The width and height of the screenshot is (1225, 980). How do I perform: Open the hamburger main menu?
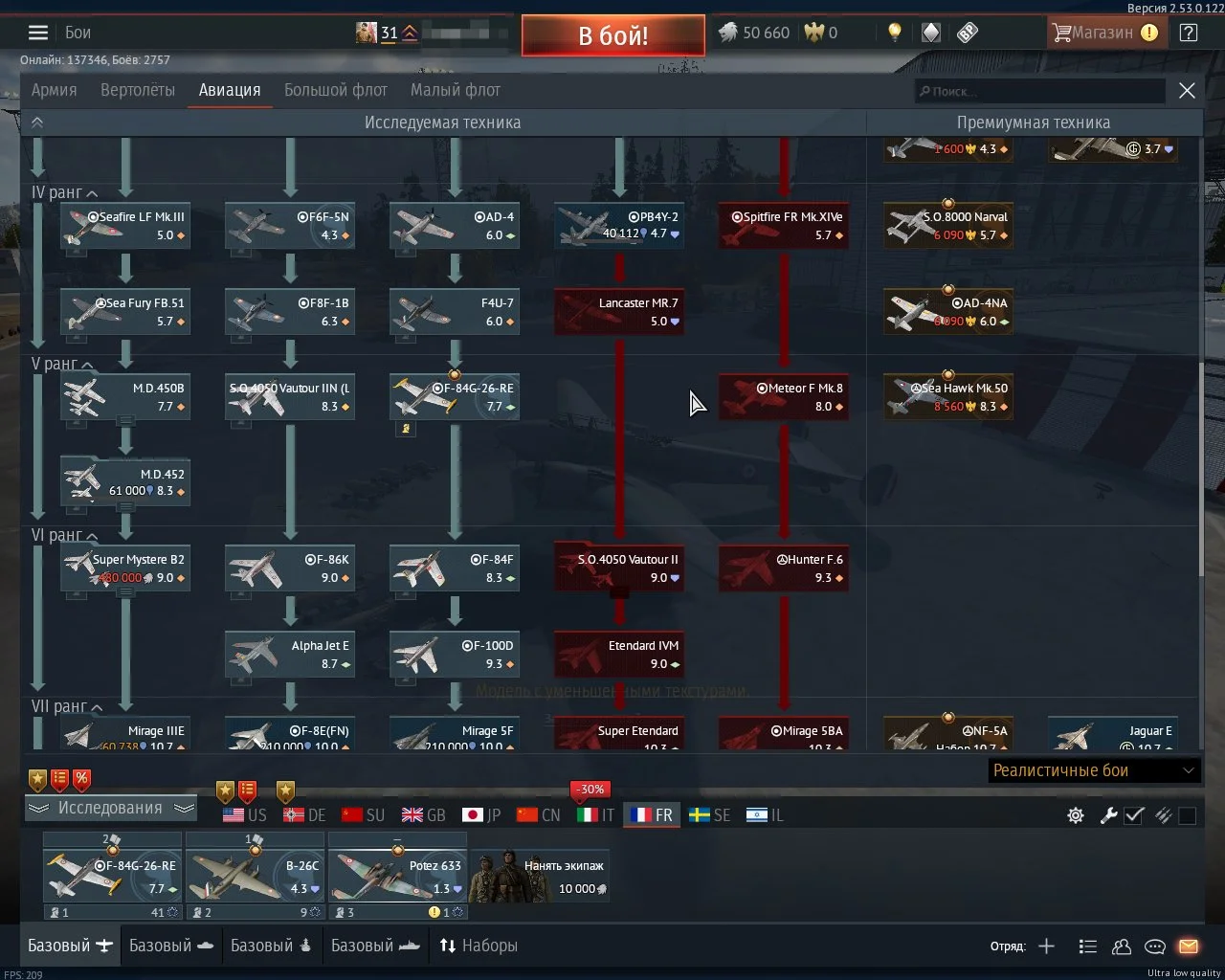point(38,33)
